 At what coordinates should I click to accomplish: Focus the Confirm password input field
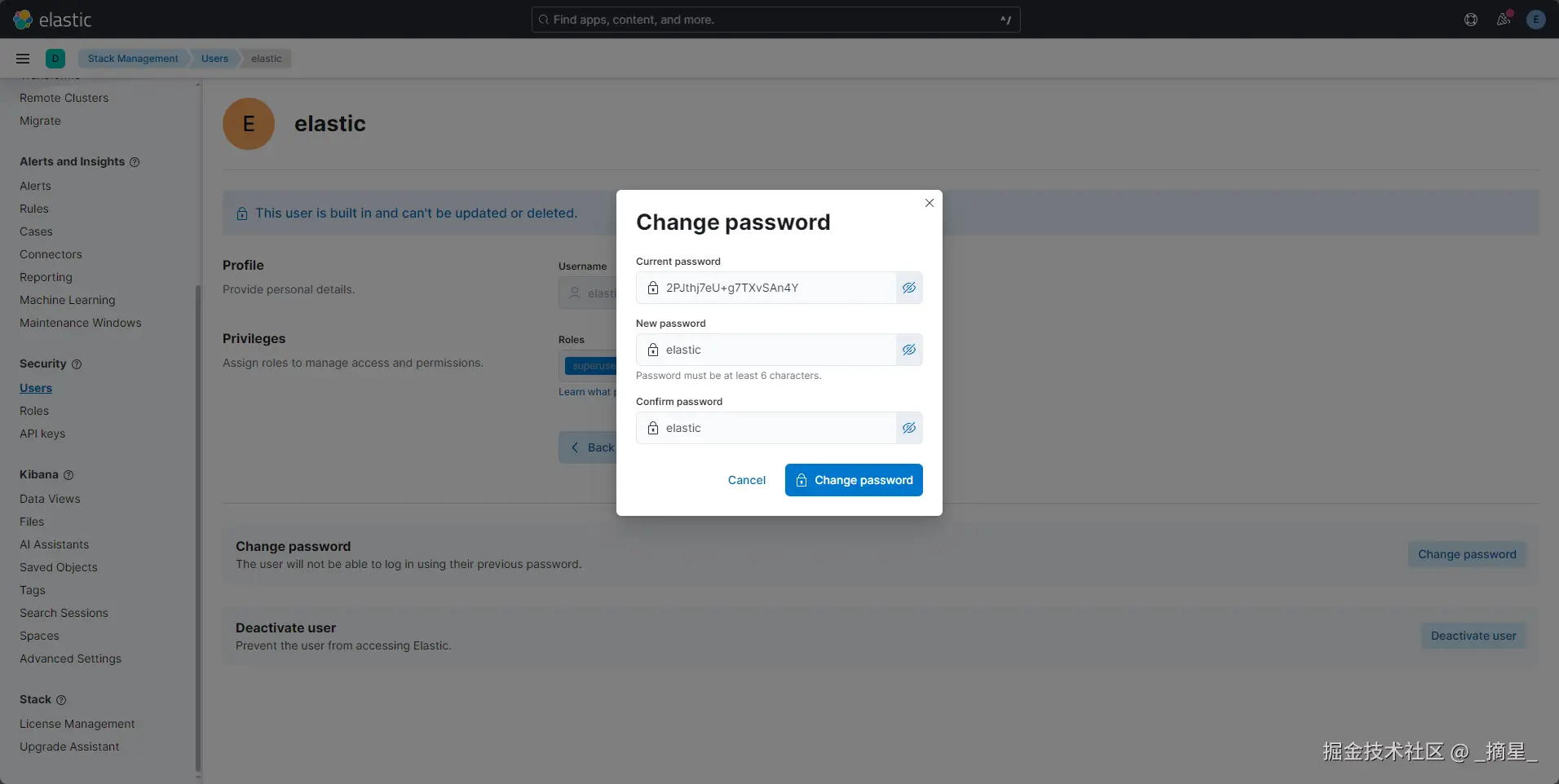tap(766, 428)
